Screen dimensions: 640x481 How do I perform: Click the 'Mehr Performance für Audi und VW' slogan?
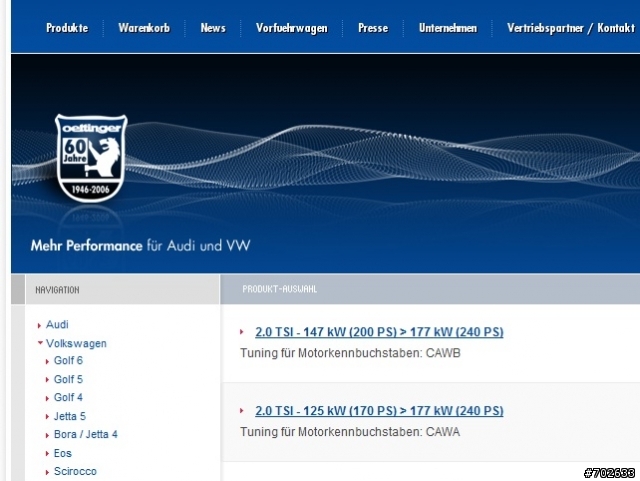(x=140, y=245)
